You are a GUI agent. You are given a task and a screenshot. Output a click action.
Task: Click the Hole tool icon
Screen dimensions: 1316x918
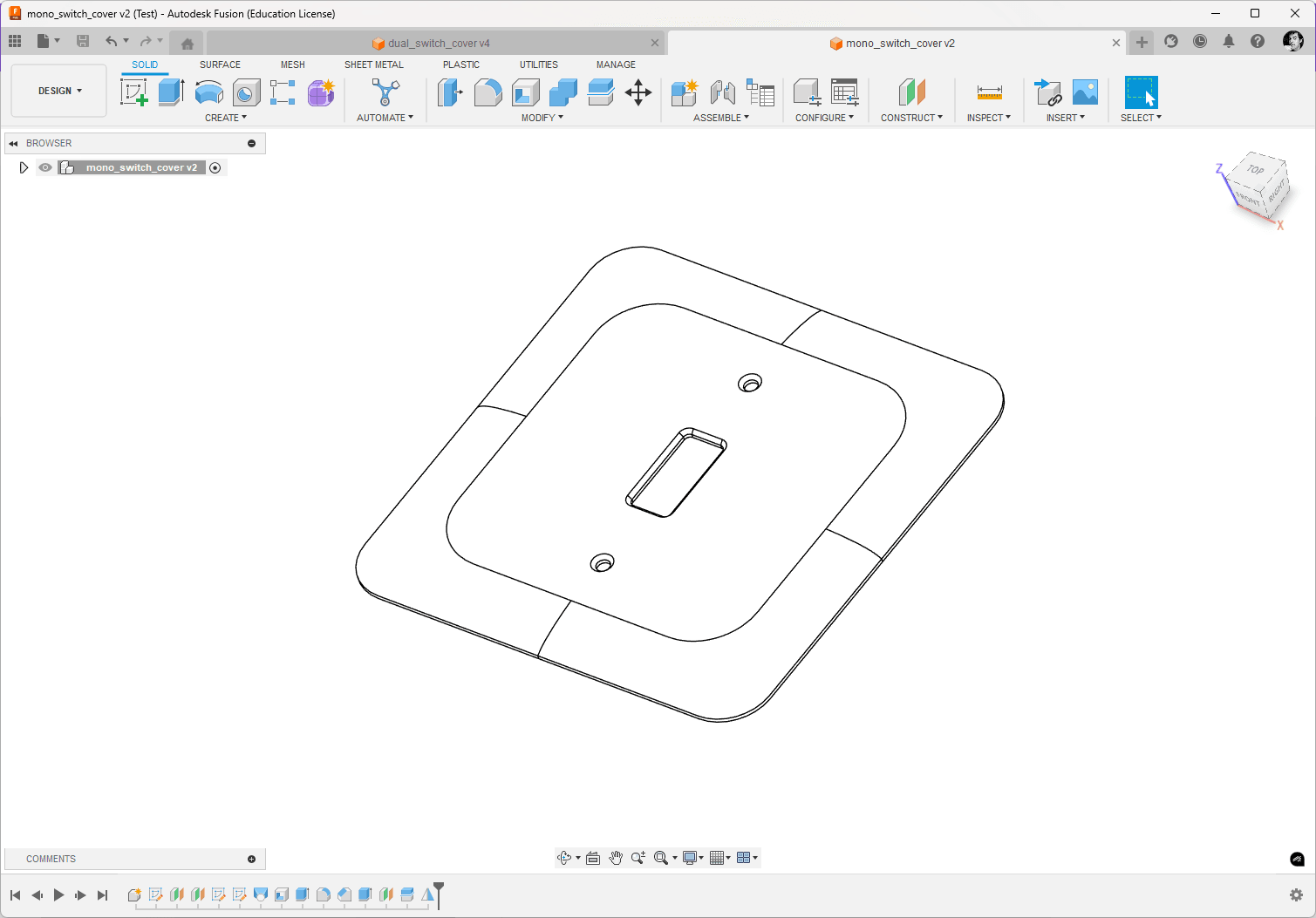(246, 92)
